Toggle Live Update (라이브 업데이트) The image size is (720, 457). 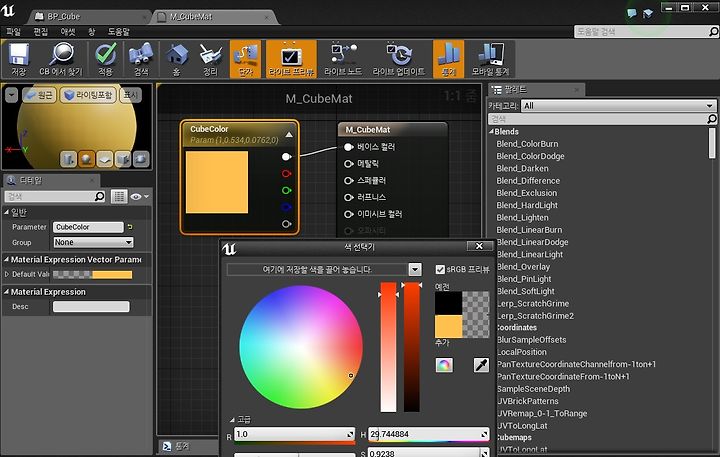(x=399, y=59)
